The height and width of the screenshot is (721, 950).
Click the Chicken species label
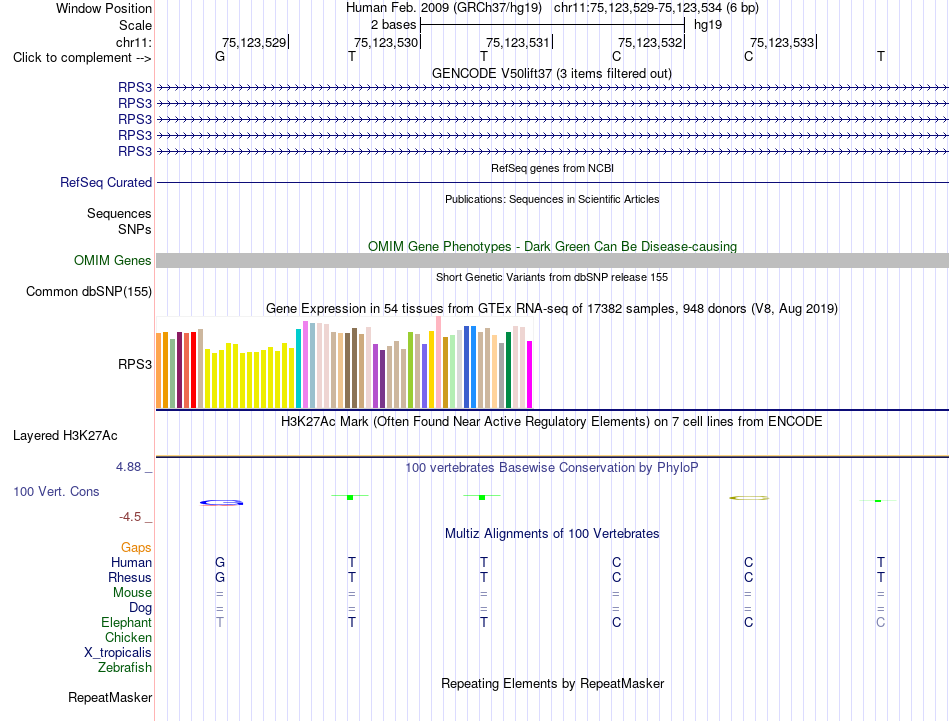coord(128,637)
